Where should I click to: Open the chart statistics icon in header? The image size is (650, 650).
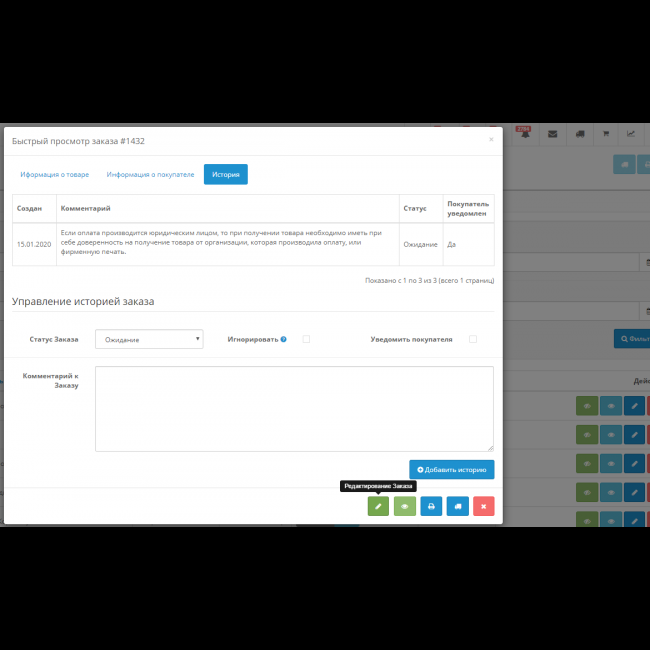[631, 135]
